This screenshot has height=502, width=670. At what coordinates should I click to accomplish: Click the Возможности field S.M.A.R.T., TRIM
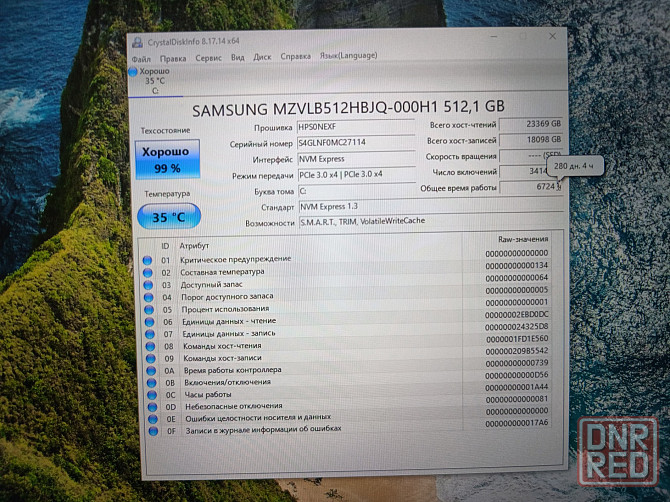tap(431, 222)
